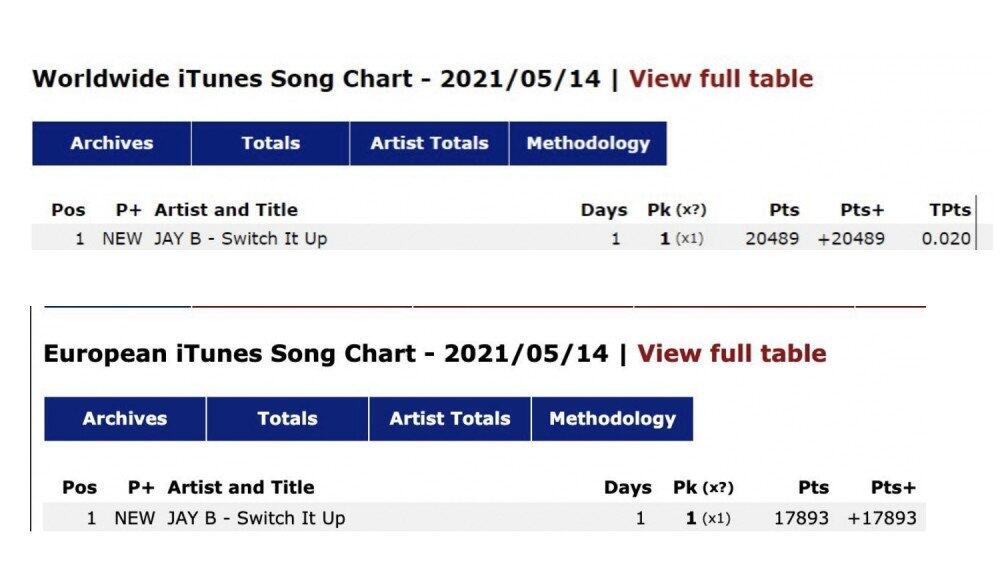
Task: Open Worldwide chart Methodology tab
Action: (x=588, y=143)
